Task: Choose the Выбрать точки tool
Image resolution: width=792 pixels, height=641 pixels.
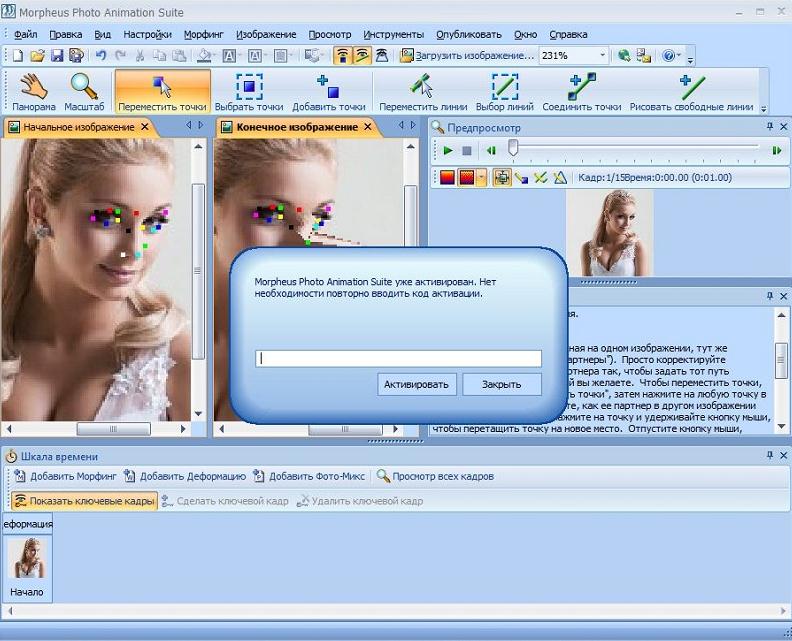Action: tap(249, 92)
